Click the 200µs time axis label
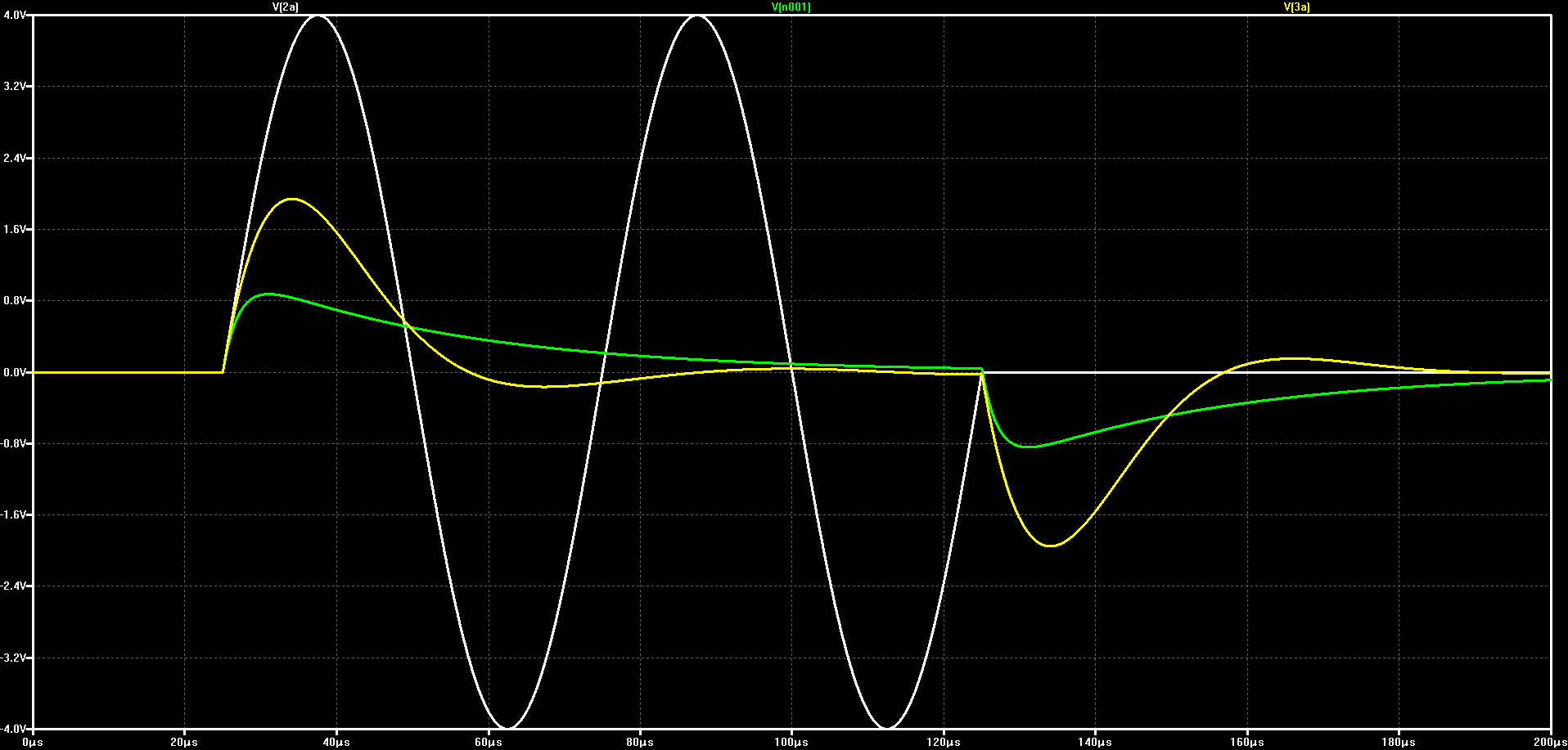1568x750 pixels. (1549, 742)
